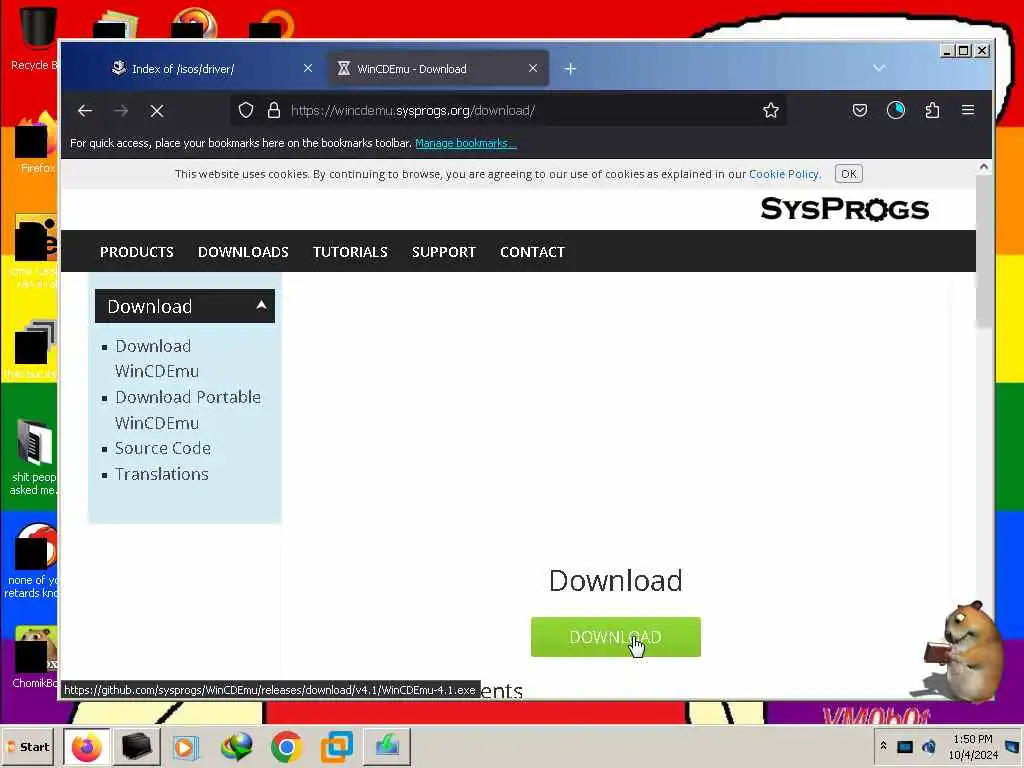
Task: Bookmark this page with the star icon
Action: click(771, 110)
